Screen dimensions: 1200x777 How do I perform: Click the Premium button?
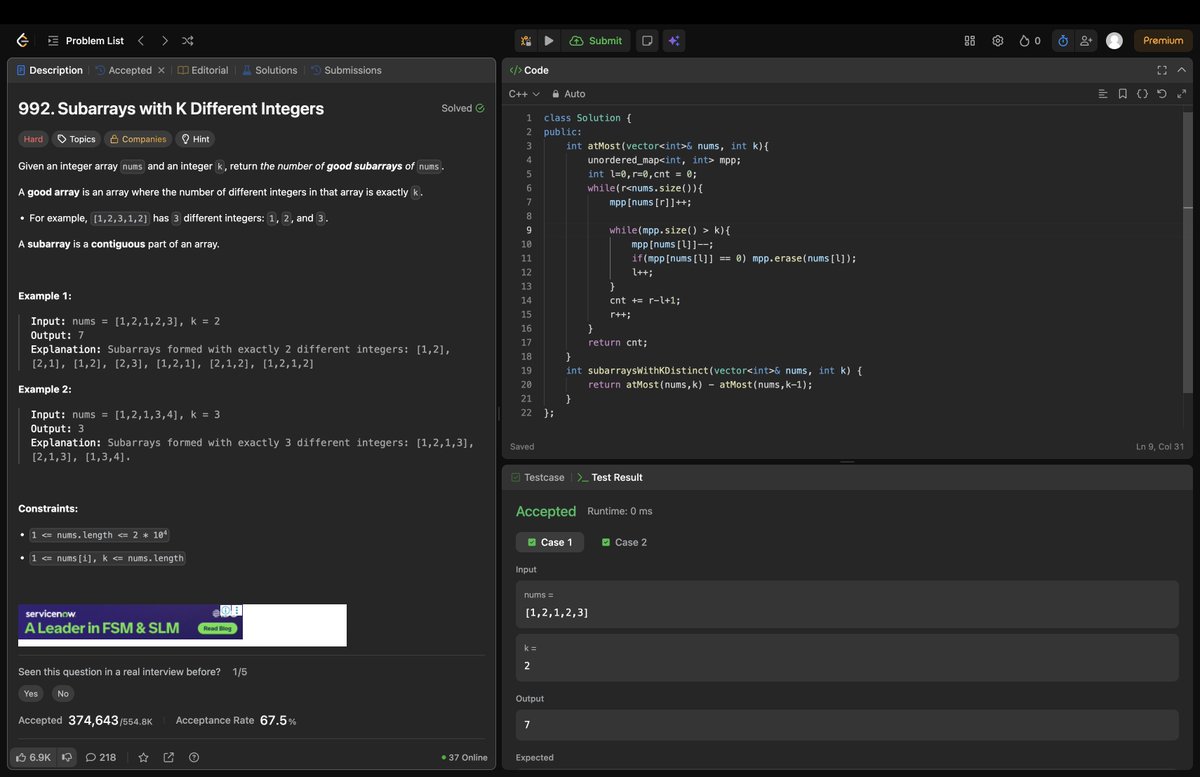[1163, 41]
